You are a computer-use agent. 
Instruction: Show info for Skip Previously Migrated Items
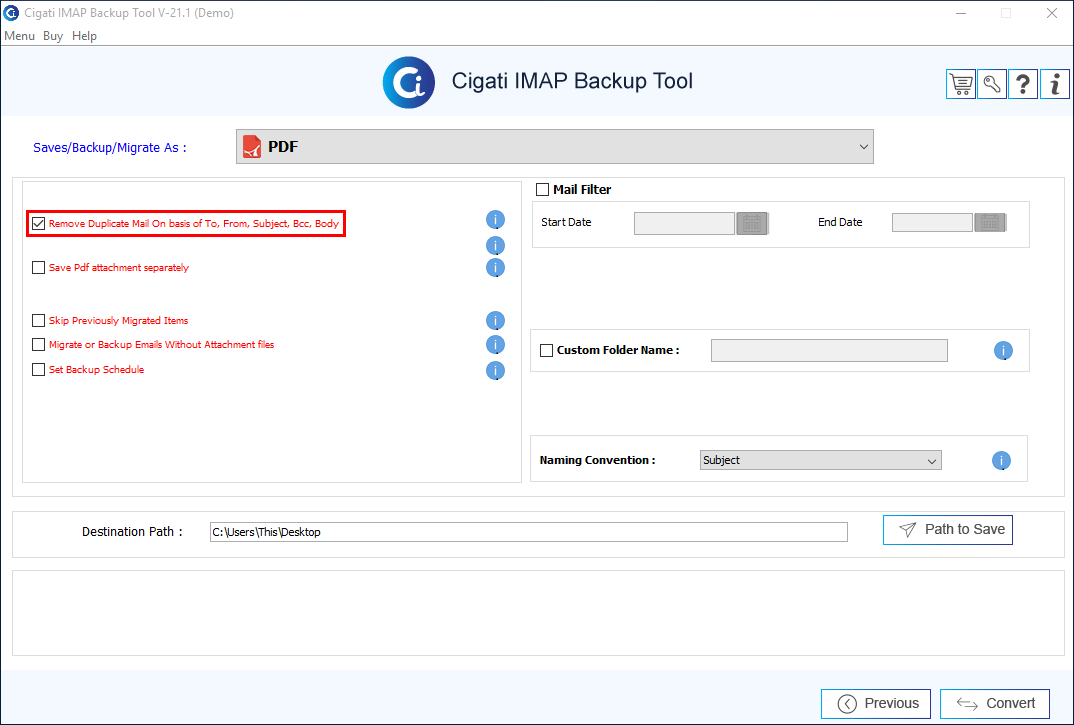click(495, 321)
